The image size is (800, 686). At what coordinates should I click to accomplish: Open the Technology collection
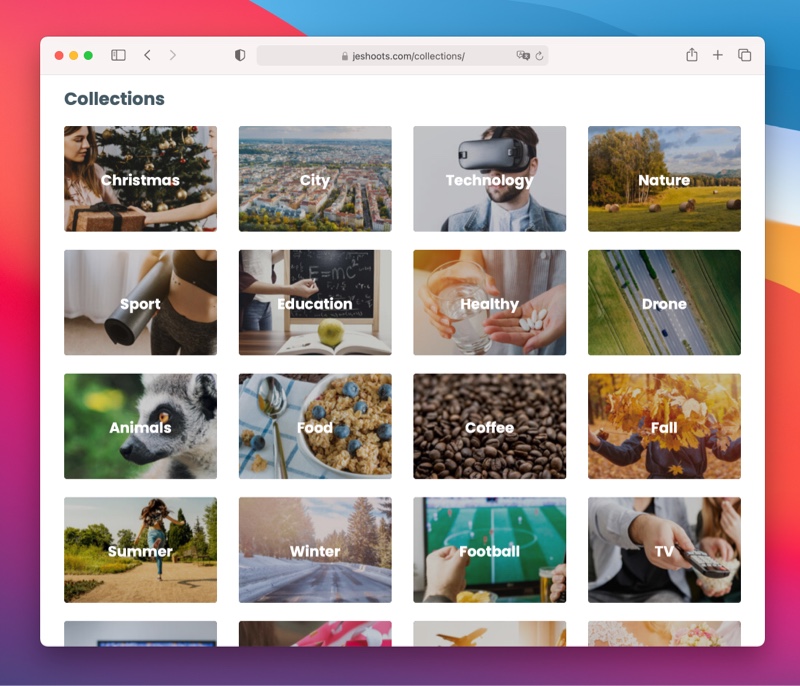(490, 179)
